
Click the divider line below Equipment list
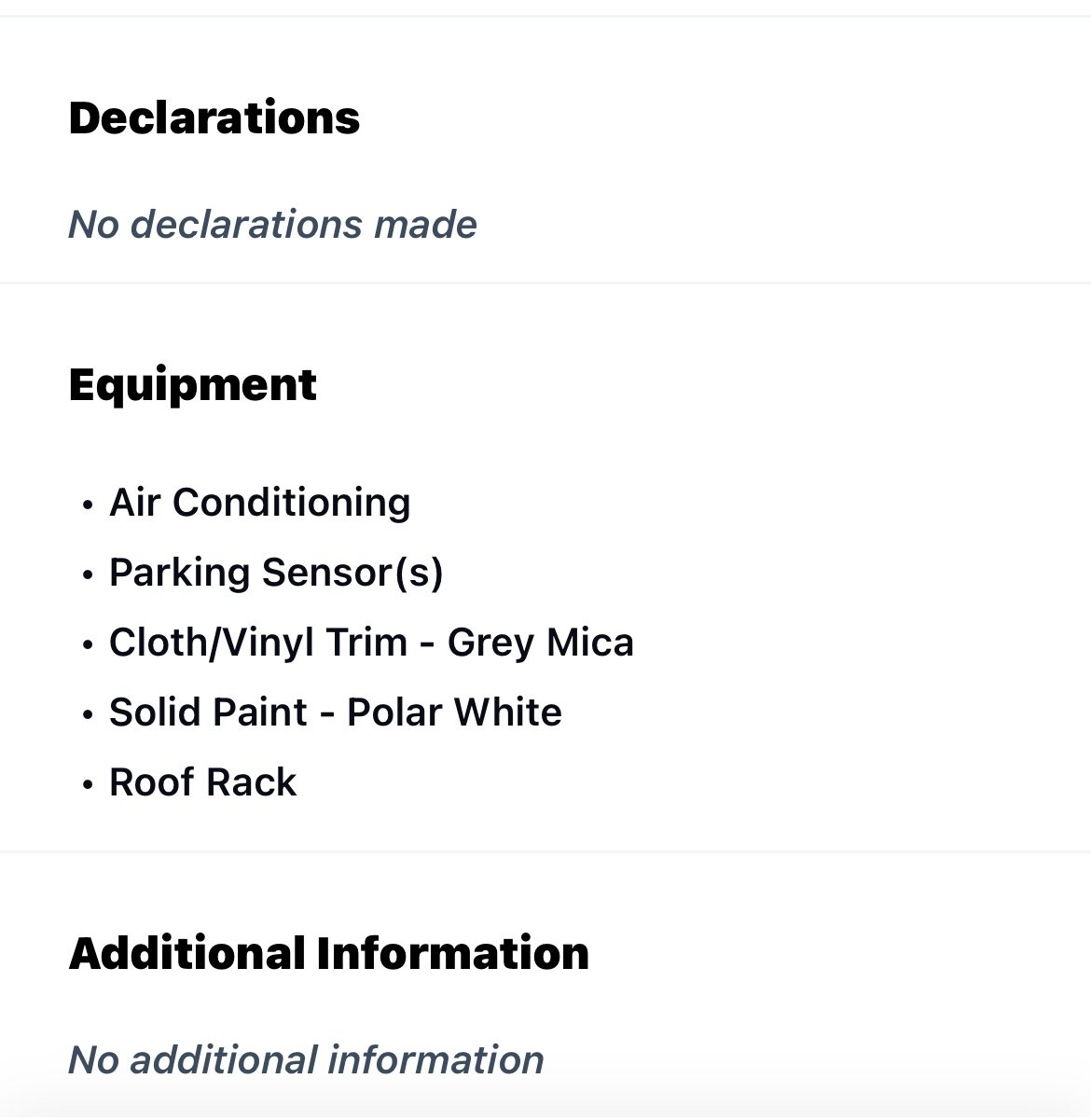[x=545, y=851]
